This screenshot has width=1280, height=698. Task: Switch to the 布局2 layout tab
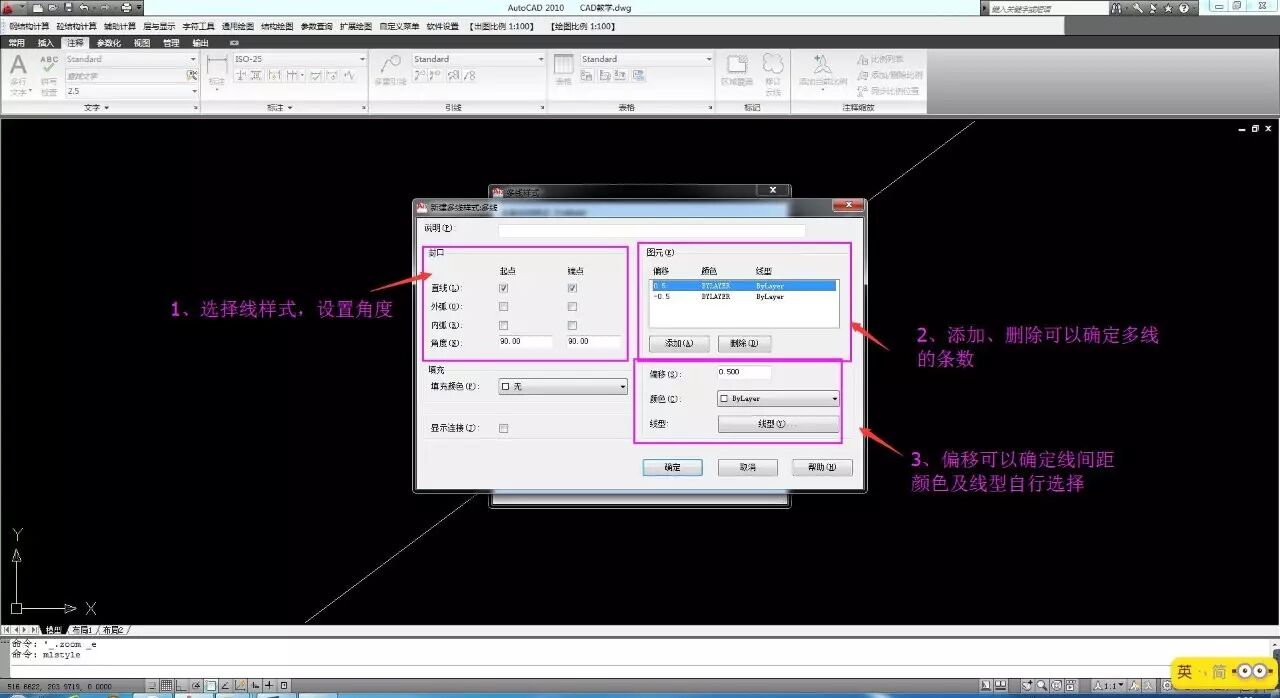coord(112,630)
